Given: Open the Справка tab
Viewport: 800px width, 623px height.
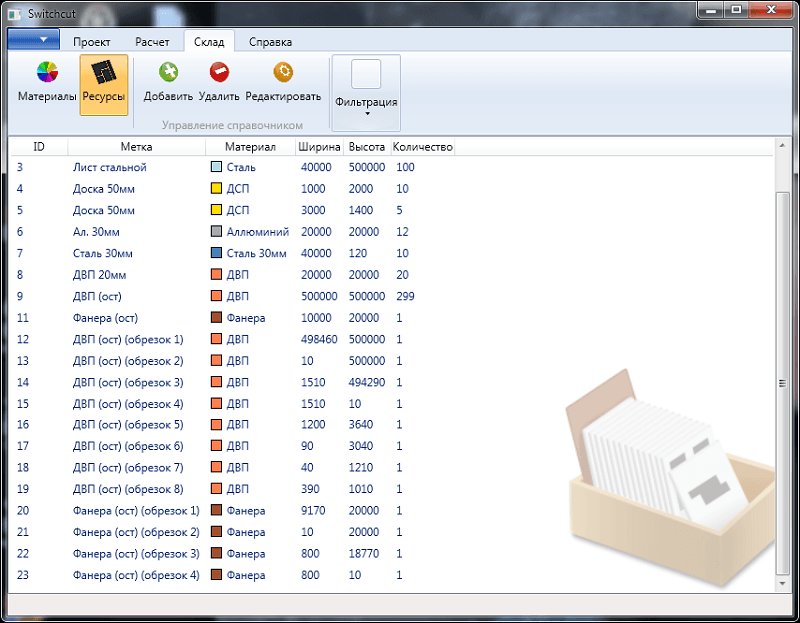Looking at the screenshot, I should (x=270, y=42).
